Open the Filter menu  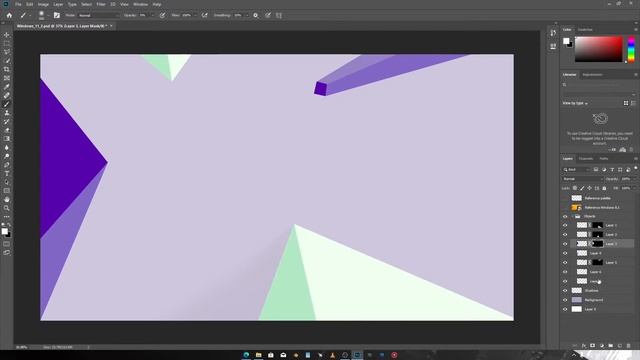[101, 4]
